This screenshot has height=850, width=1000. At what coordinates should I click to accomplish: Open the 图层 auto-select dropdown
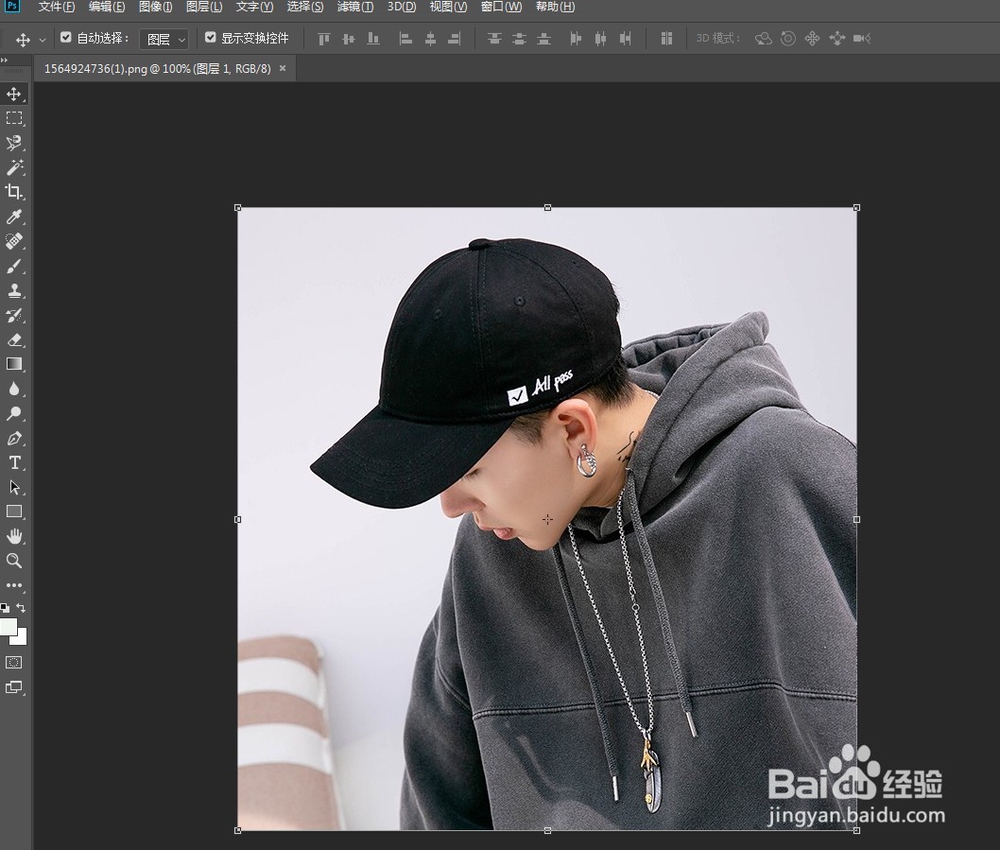point(164,39)
